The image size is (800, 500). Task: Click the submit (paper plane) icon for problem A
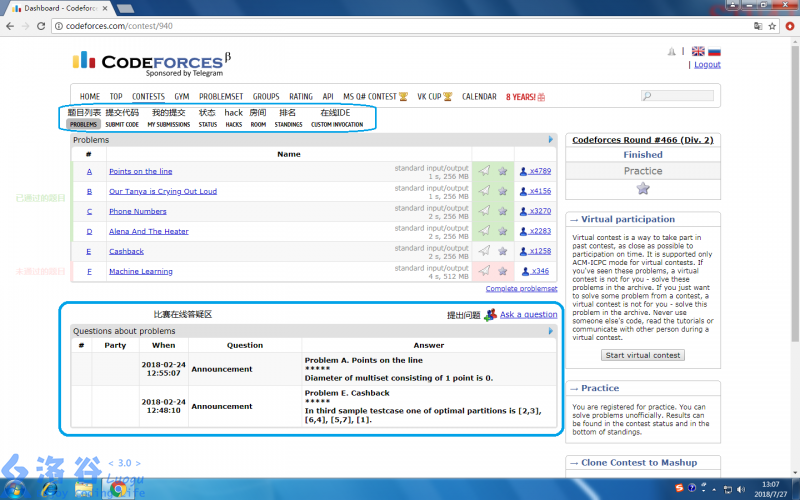point(484,171)
